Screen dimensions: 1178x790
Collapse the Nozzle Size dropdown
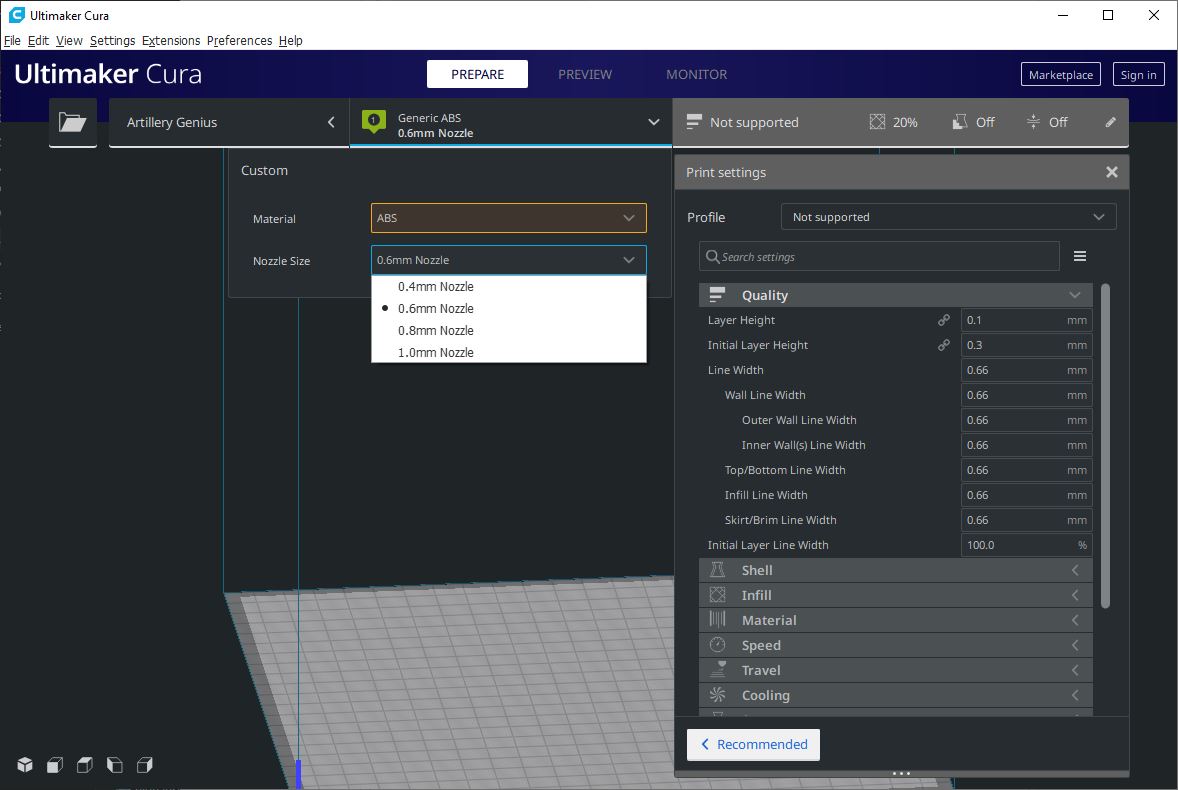coord(509,260)
